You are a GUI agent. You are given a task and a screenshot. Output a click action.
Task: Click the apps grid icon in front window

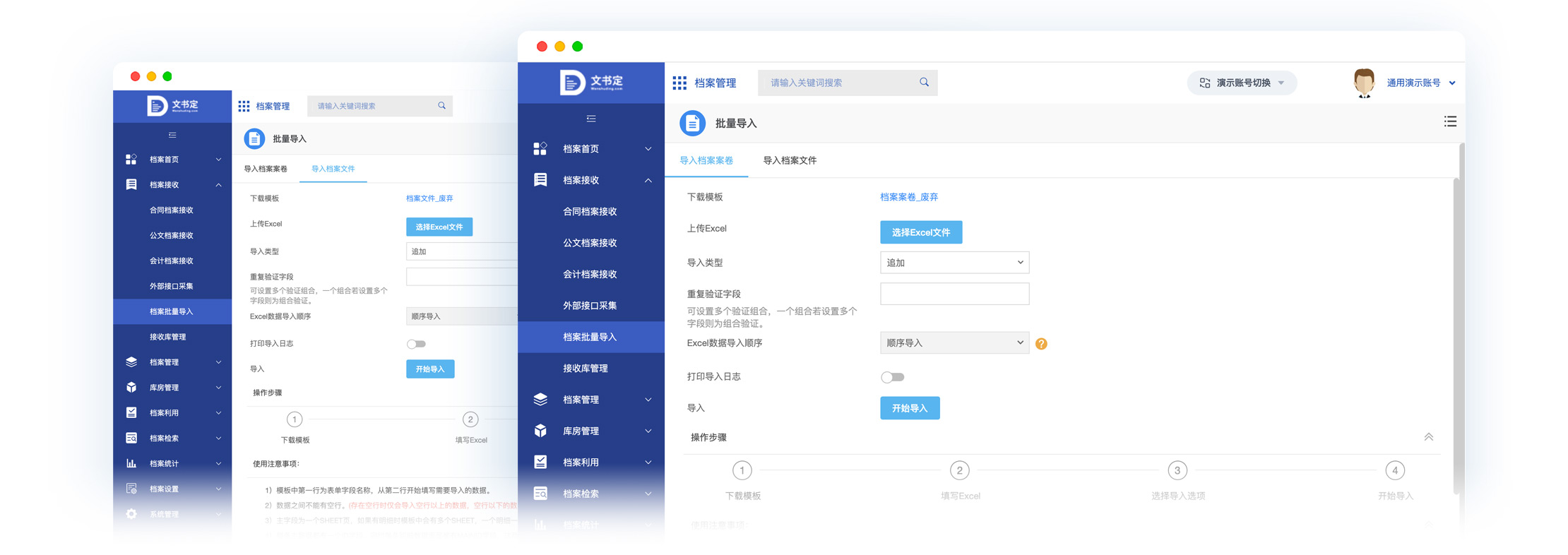[679, 83]
